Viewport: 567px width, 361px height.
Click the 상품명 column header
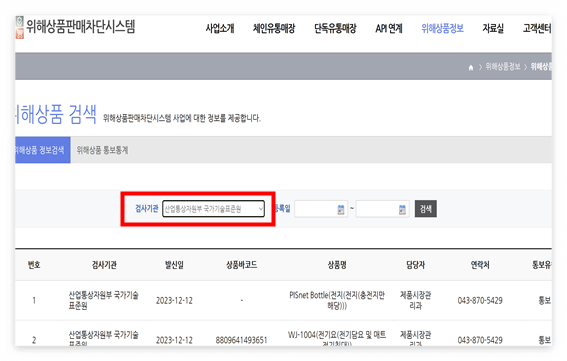point(337,265)
